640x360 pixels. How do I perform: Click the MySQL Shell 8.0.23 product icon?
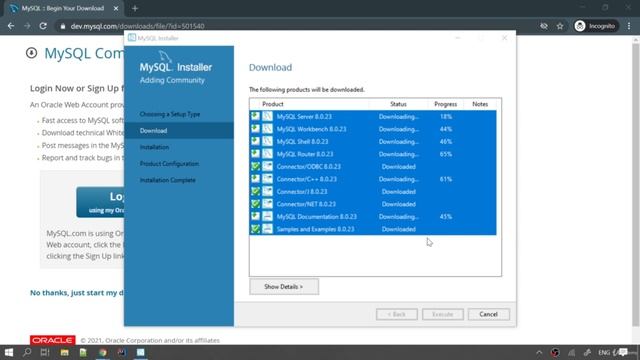pos(267,142)
